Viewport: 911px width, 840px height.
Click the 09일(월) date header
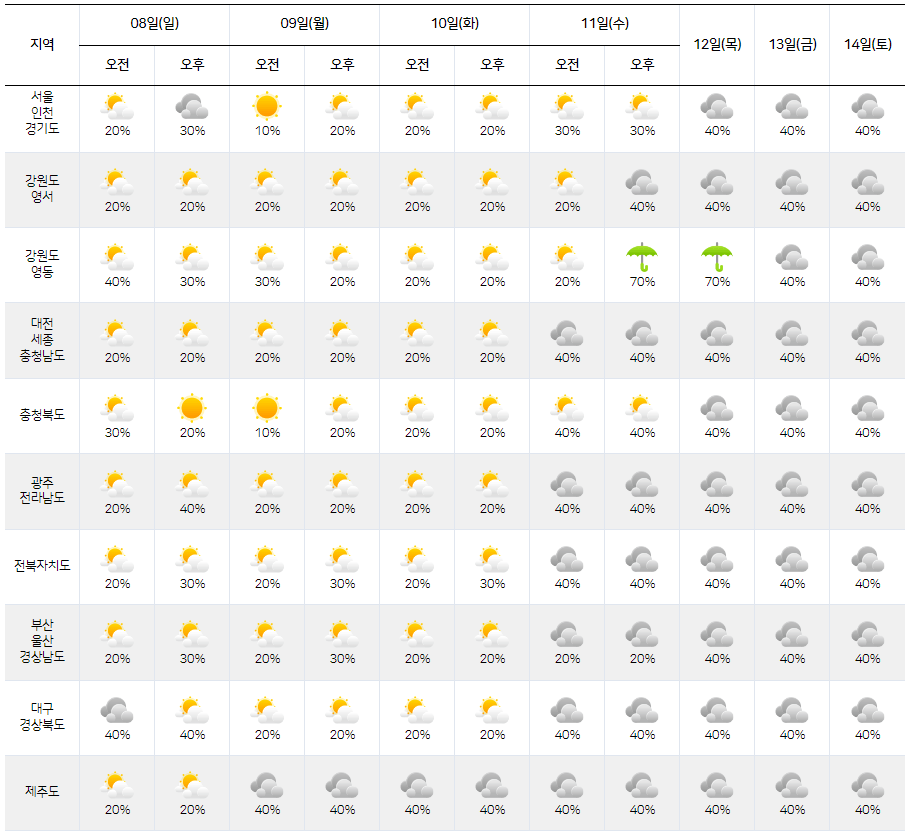(x=304, y=23)
